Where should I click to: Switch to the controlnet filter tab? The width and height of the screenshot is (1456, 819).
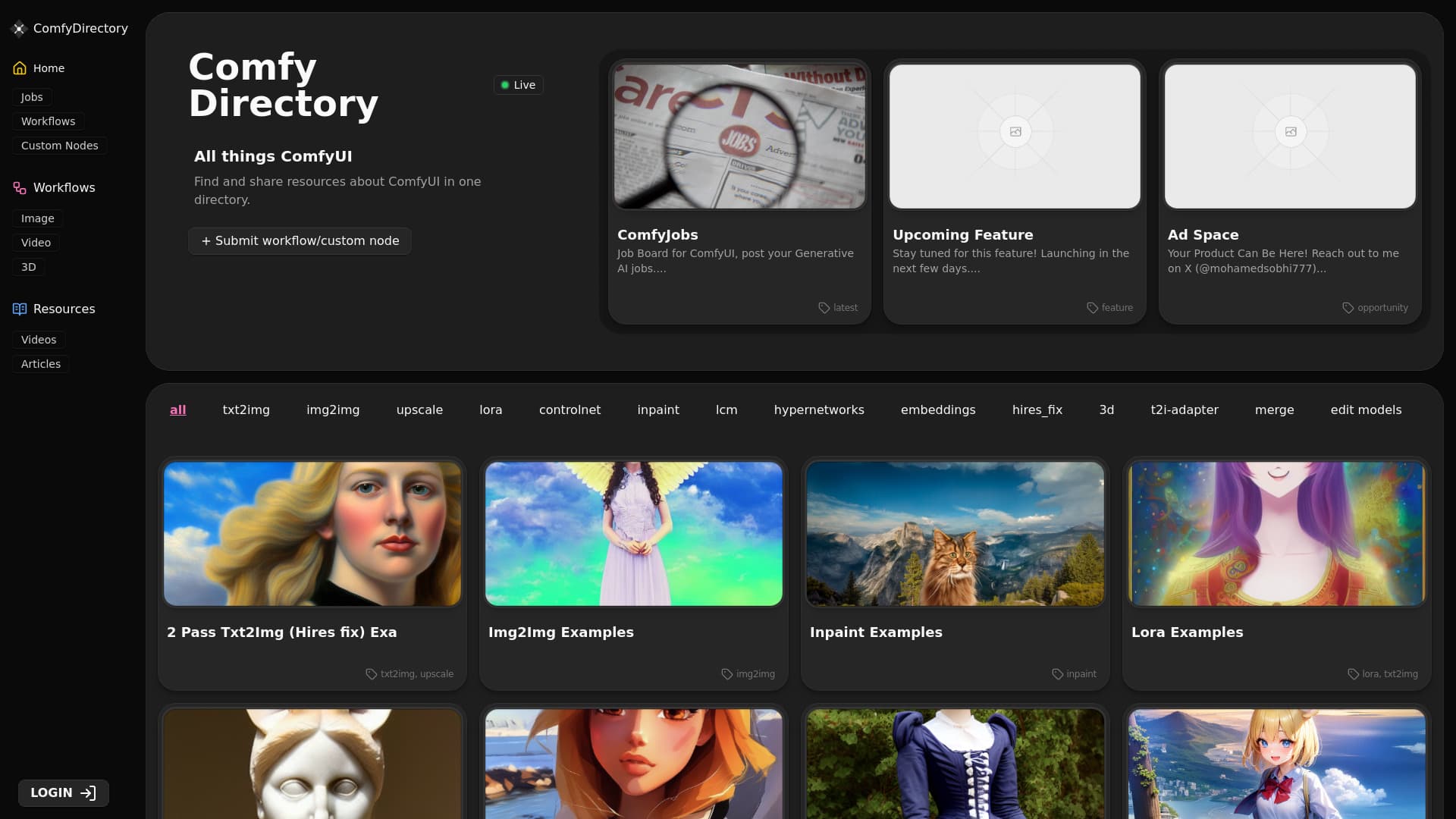click(x=570, y=410)
